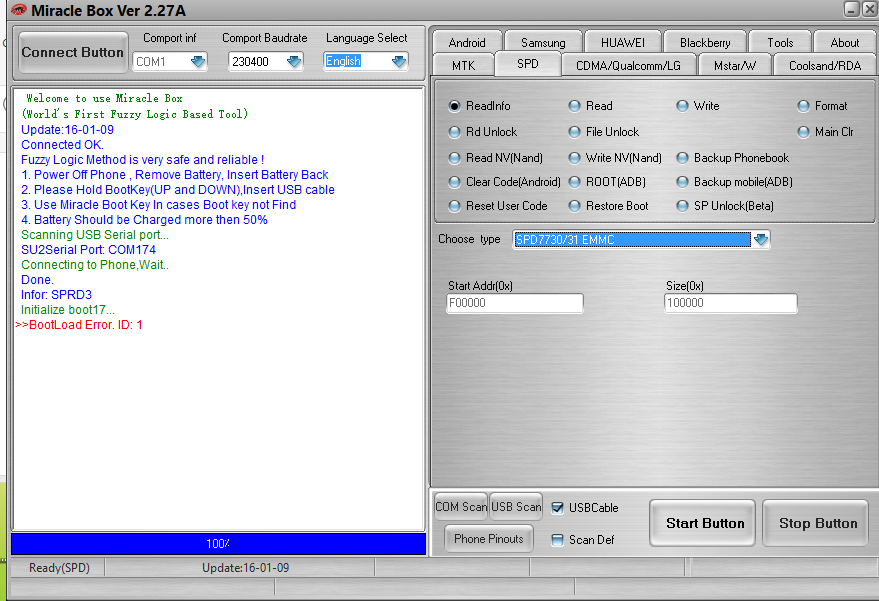Minimize the Miracle Box window

click(852, 8)
